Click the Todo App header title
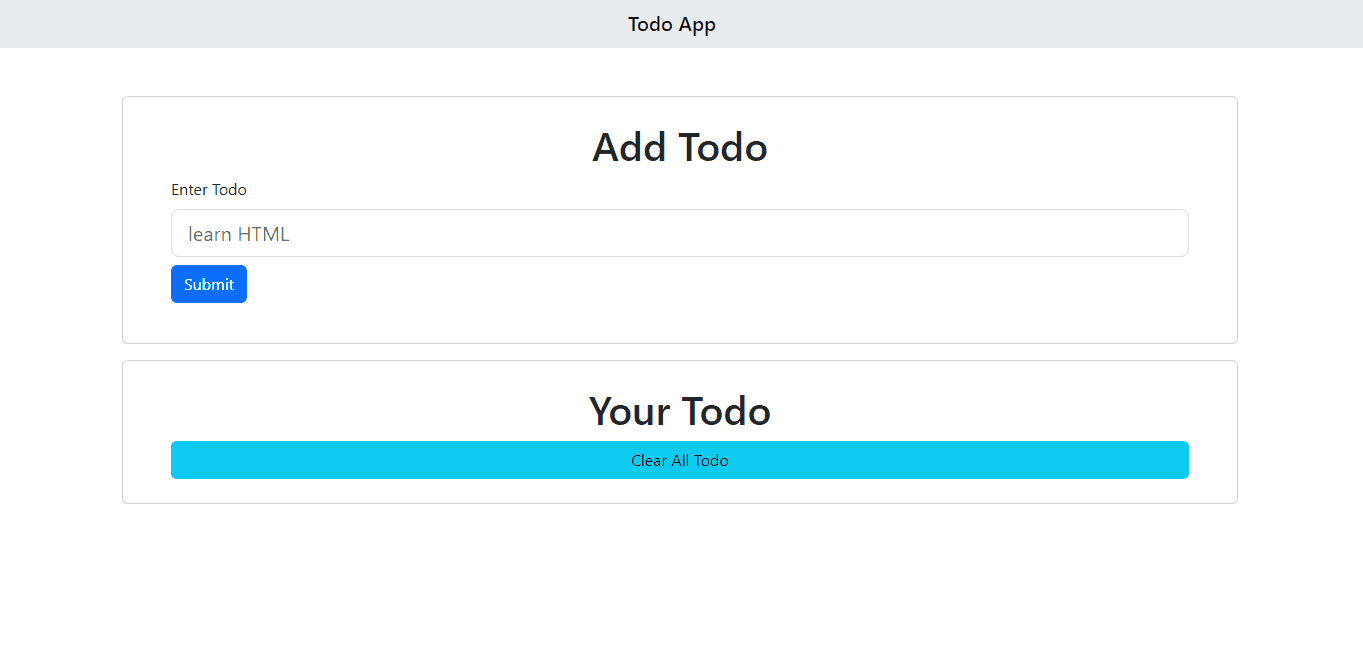The height and width of the screenshot is (655, 1363). [x=672, y=24]
